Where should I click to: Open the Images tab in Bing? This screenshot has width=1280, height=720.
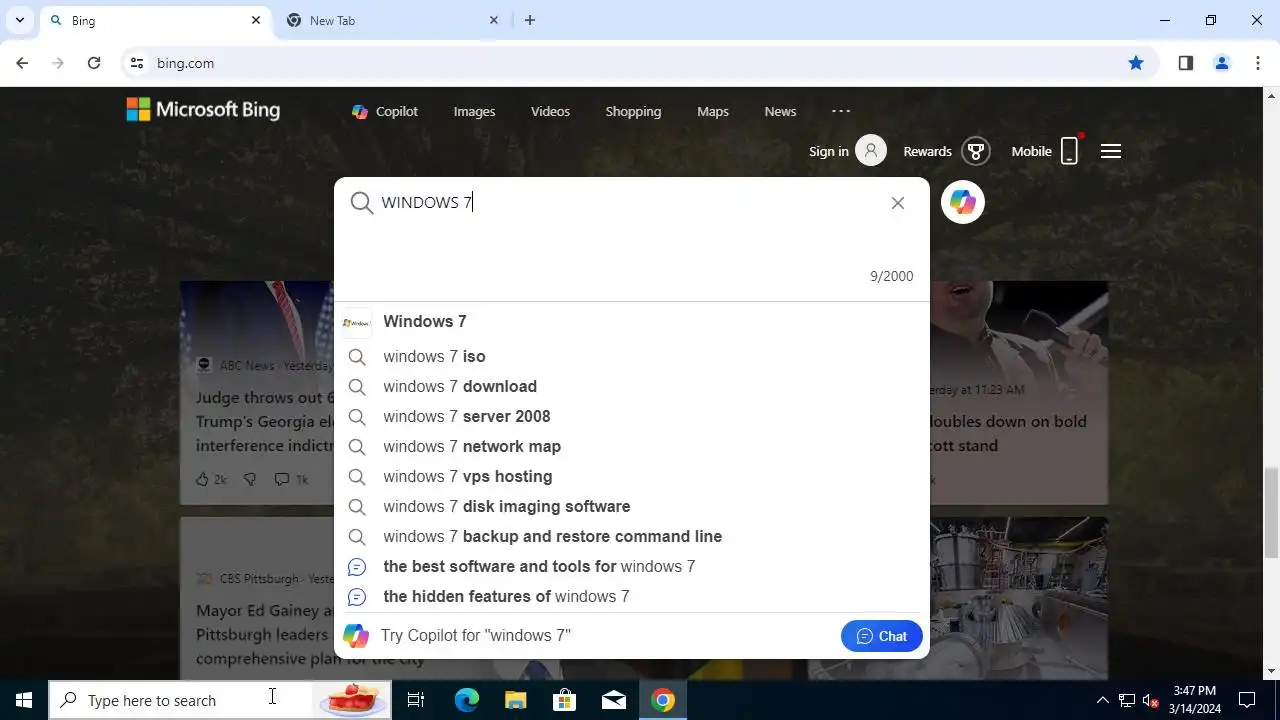point(474,111)
